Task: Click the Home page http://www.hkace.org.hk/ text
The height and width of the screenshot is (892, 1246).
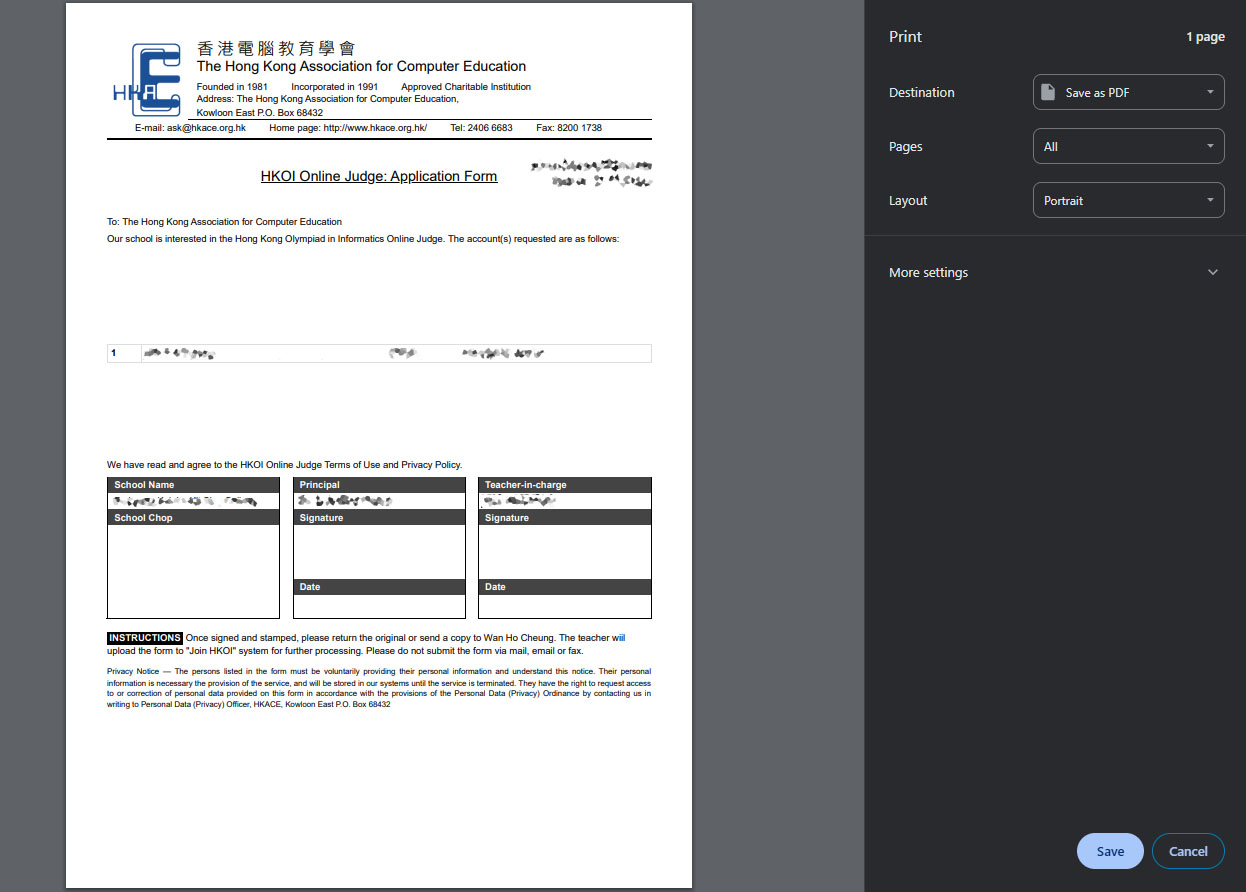Action: coord(348,128)
